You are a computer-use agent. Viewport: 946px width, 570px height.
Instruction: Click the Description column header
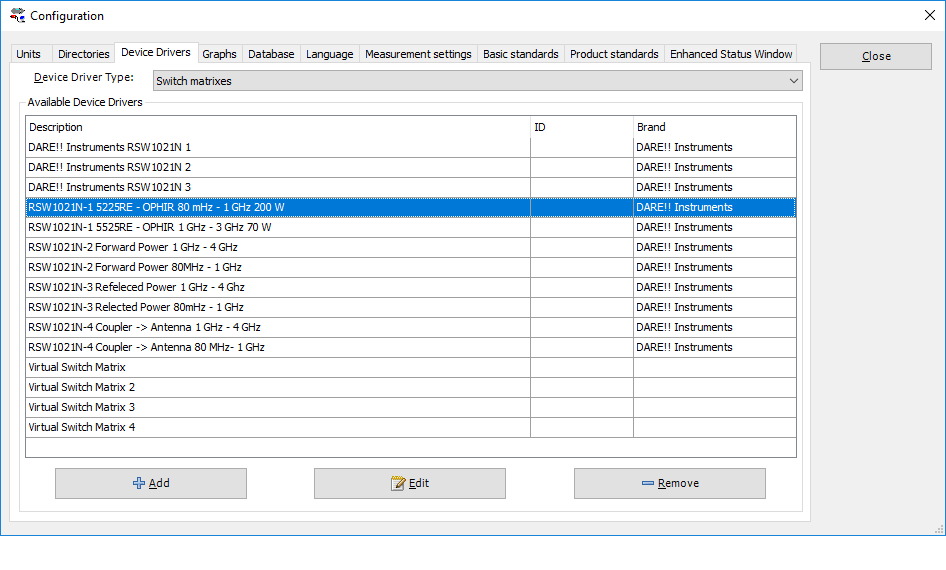(56, 127)
